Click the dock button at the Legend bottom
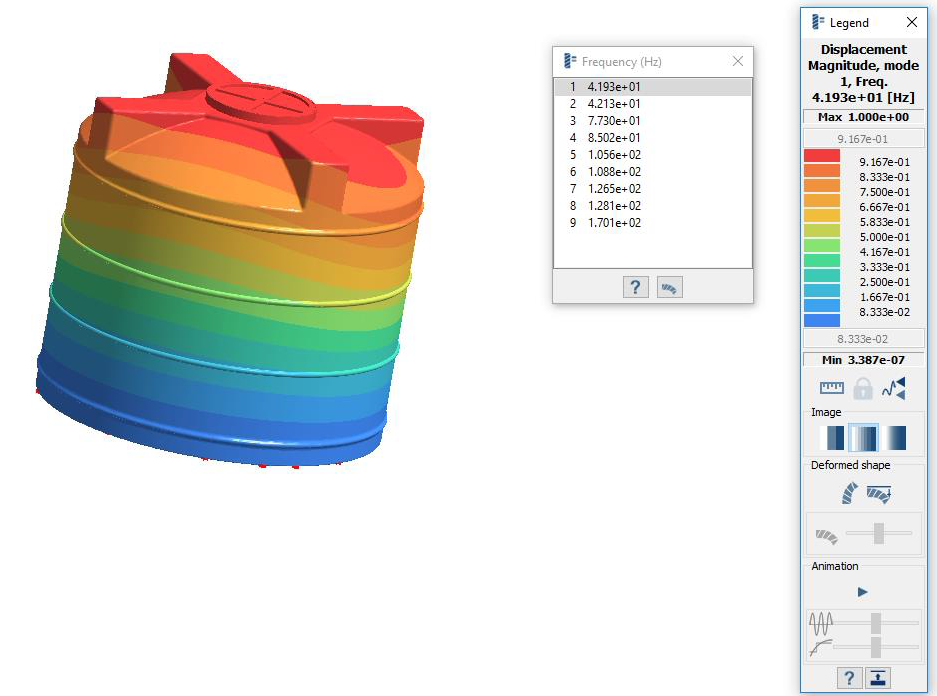937x696 pixels. pos(879,679)
